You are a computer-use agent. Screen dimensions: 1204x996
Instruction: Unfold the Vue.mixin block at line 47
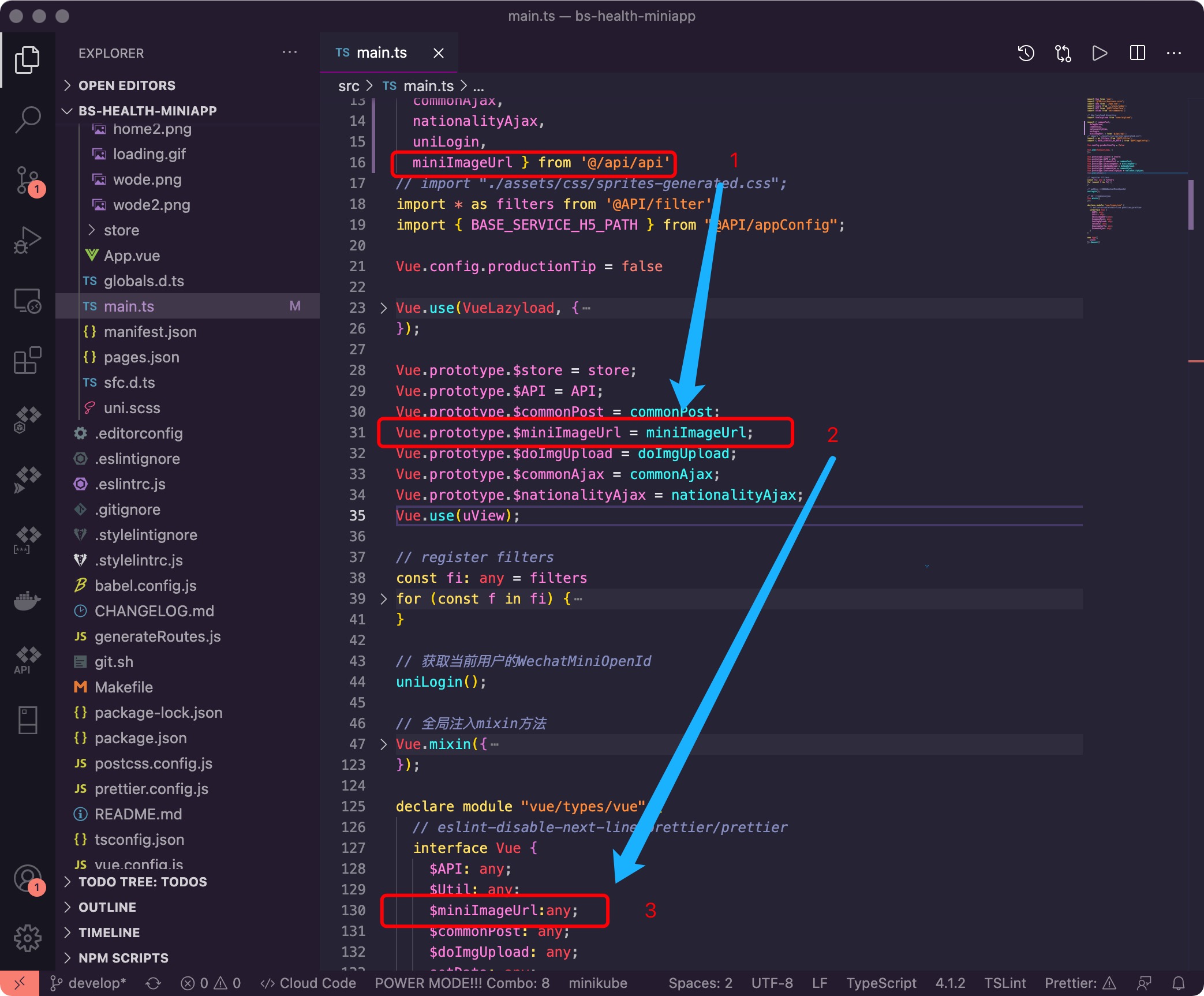coord(383,744)
